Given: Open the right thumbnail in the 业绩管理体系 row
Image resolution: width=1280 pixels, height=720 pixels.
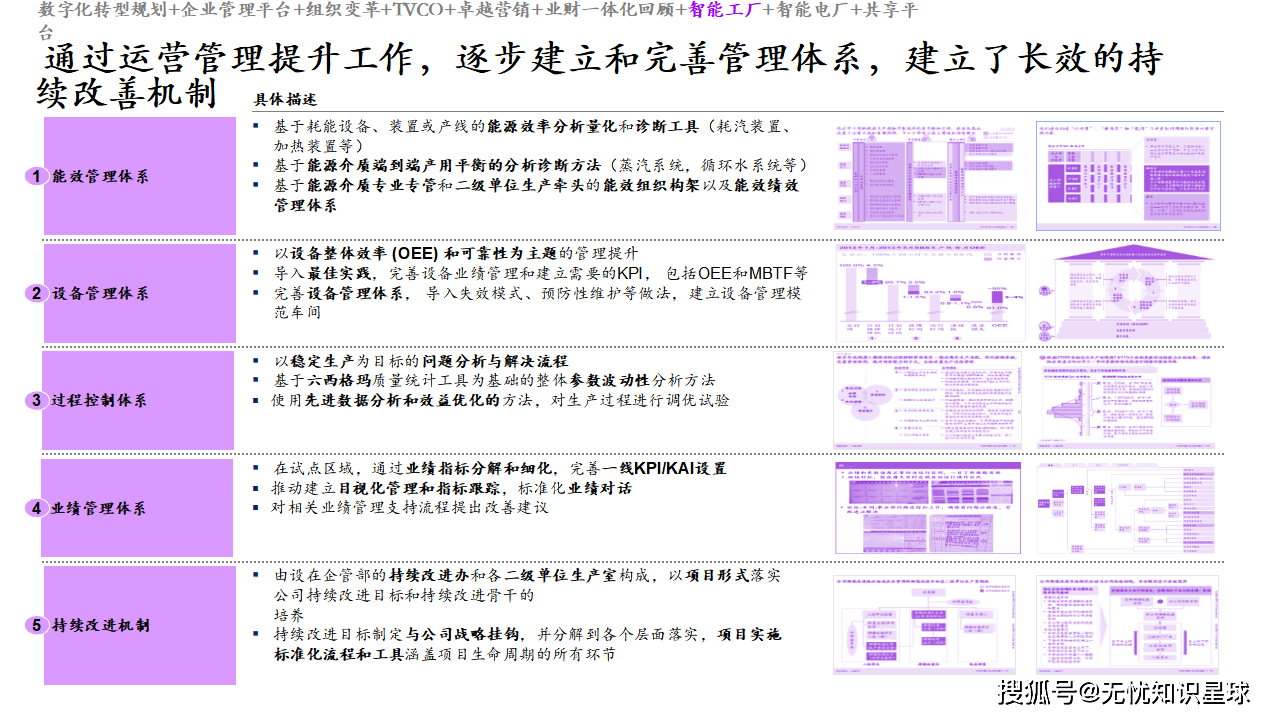Looking at the screenshot, I should point(1128,507).
